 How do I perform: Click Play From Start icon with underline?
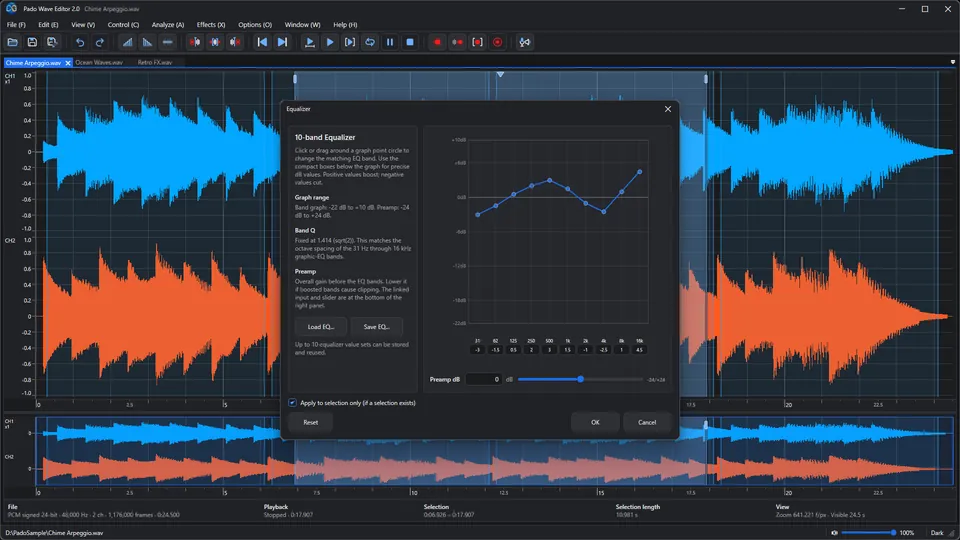[x=310, y=42]
